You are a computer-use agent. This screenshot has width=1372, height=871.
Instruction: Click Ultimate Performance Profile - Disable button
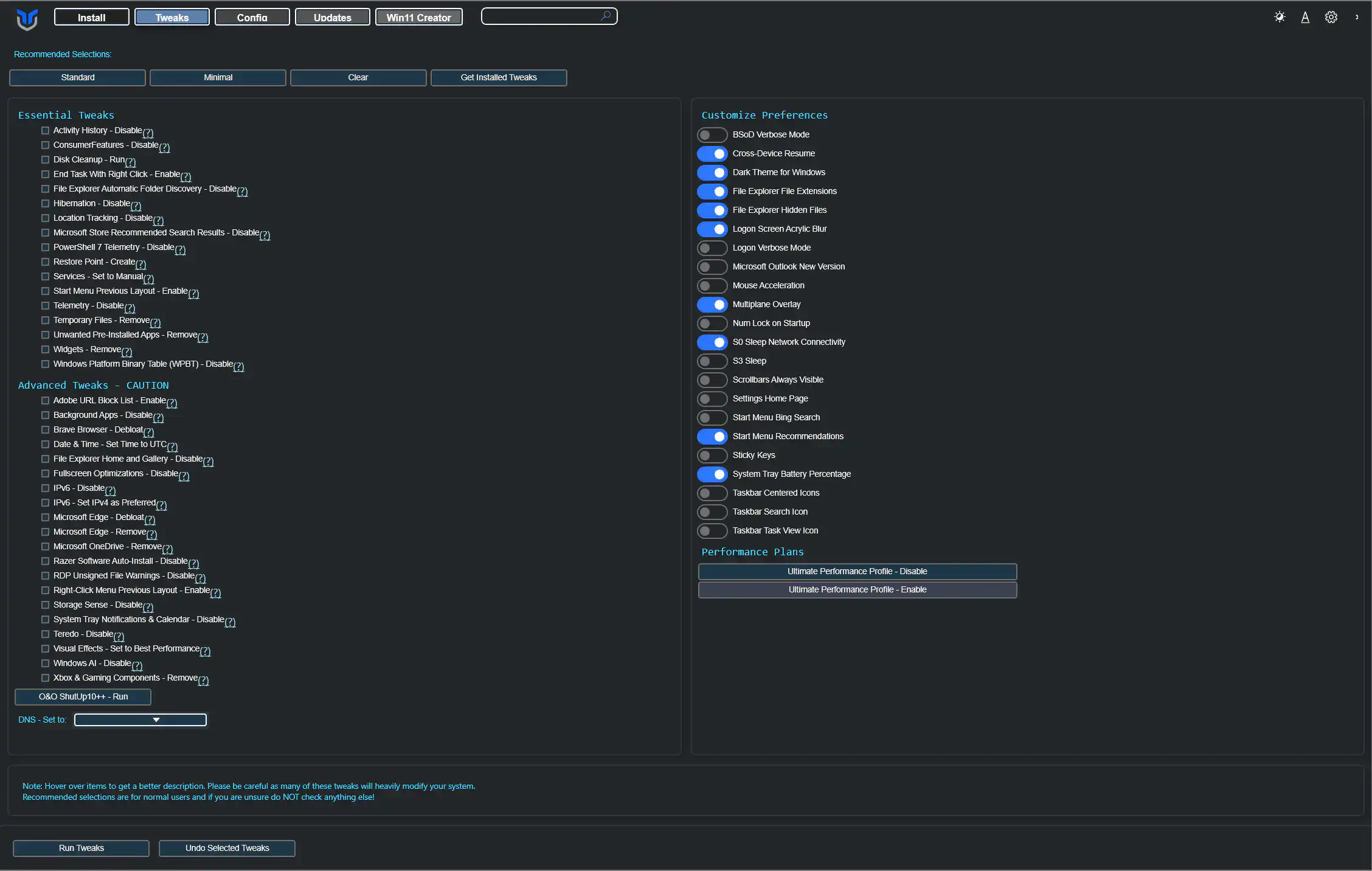tap(857, 571)
